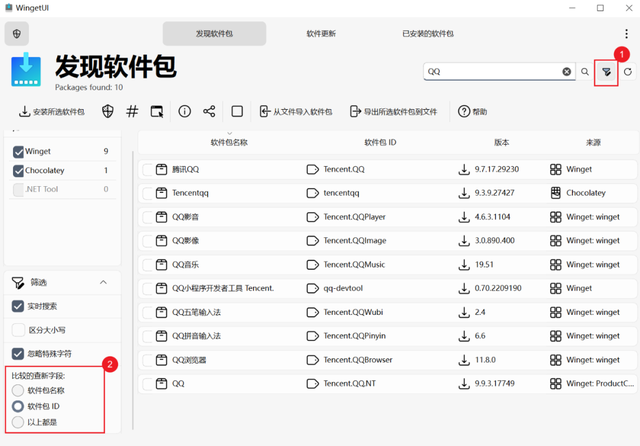
Task: Click the Chocolatey source icon in Tencentqq row
Action: coord(556,193)
